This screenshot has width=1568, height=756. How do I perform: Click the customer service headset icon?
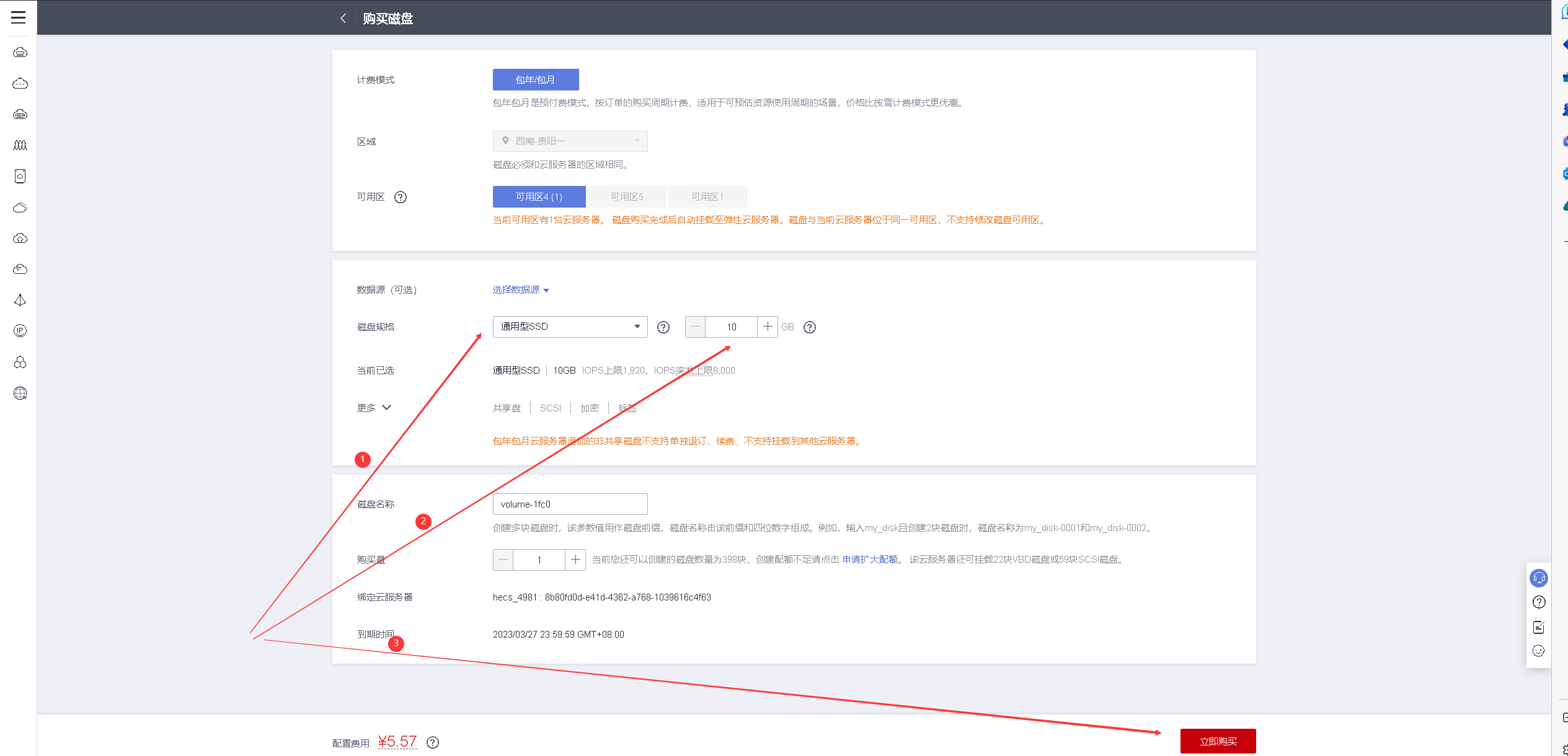point(1539,578)
